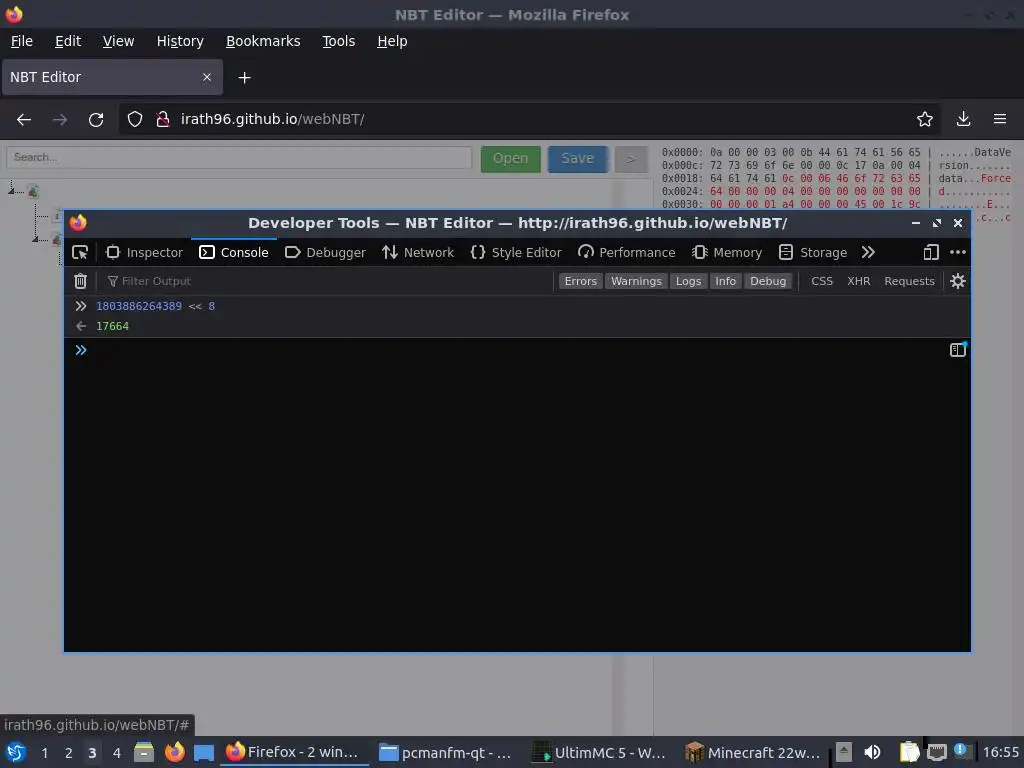Click the green Open button
Image resolution: width=1024 pixels, height=768 pixels.
click(511, 159)
